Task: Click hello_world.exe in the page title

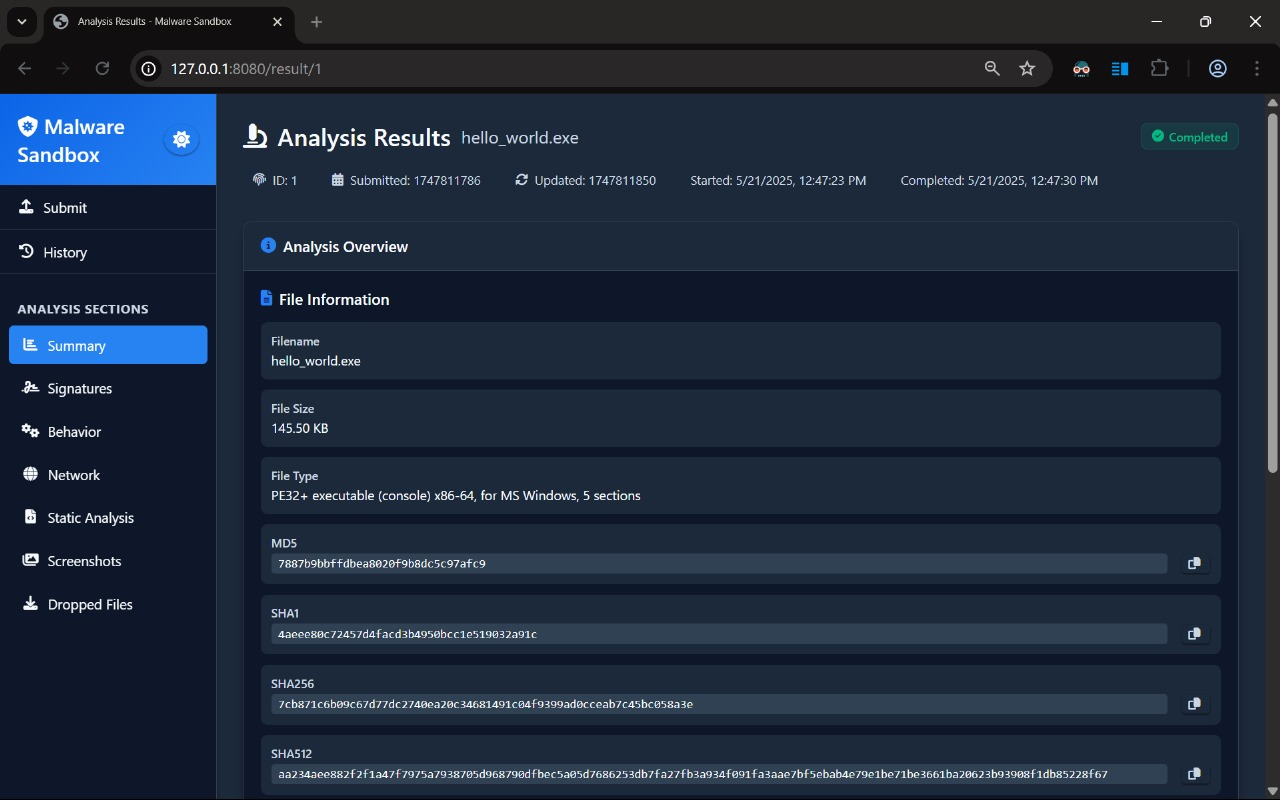Action: [520, 138]
